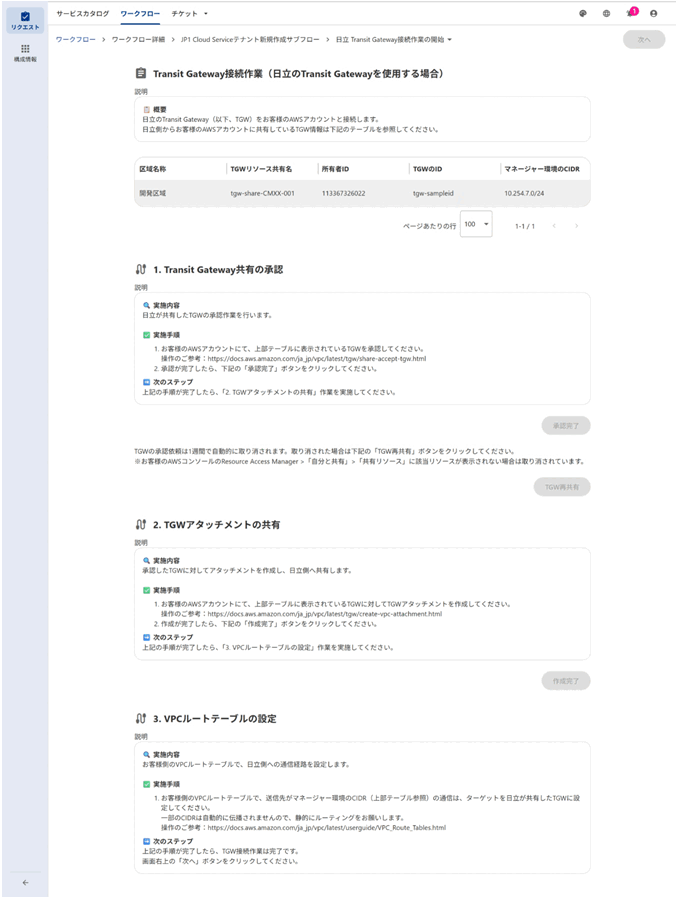677x898 pixels.
Task: Sort by TGWリソース共有名 column header
Action: [261, 169]
